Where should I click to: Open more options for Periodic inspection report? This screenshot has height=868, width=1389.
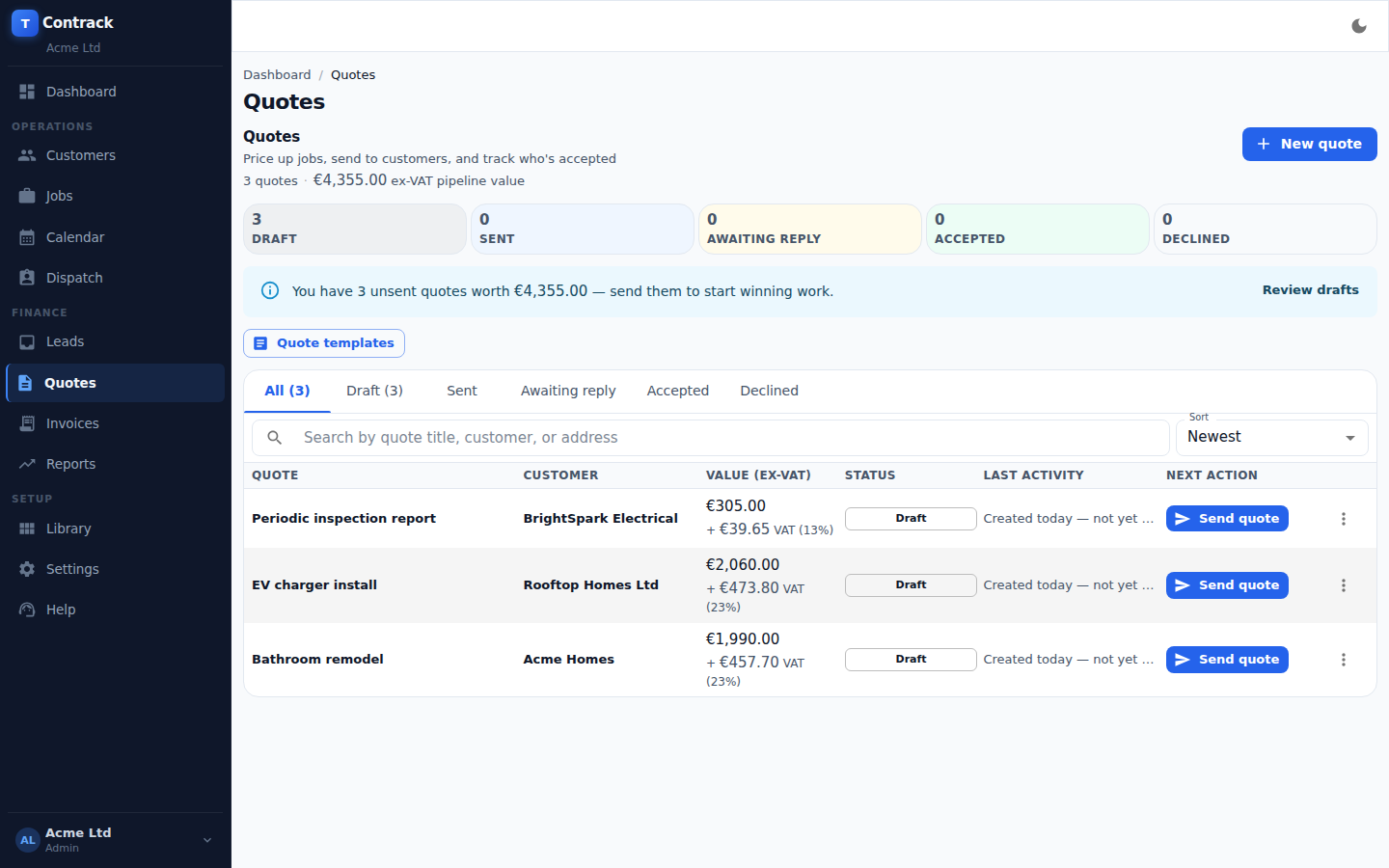(x=1343, y=519)
